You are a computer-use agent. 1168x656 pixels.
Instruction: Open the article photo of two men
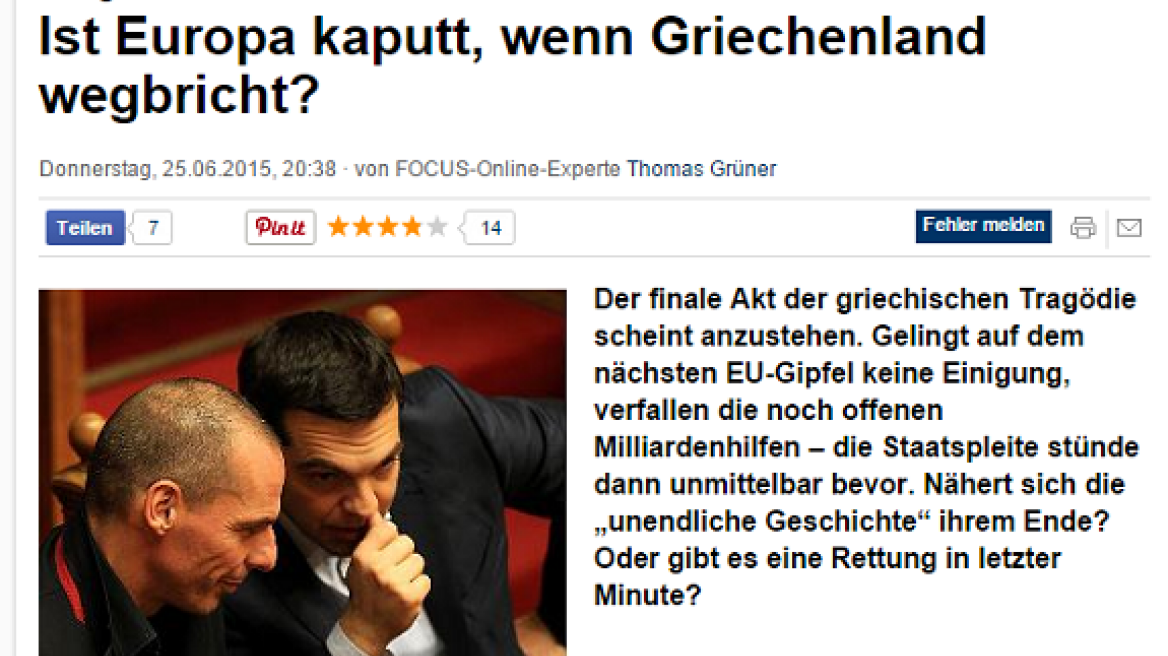tap(302, 473)
